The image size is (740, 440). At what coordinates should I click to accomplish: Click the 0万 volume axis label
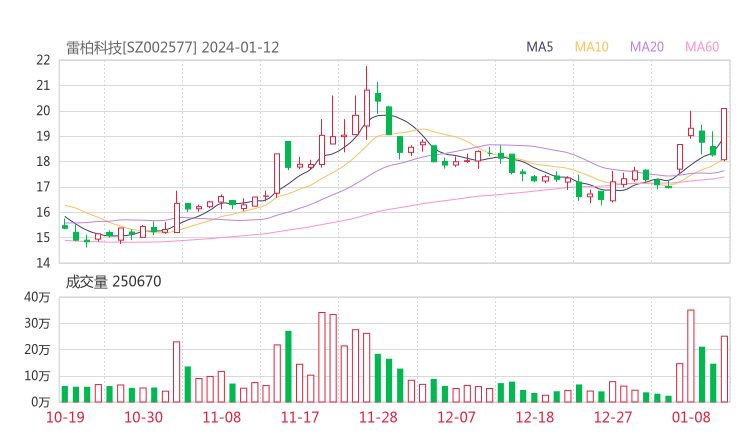tap(40, 402)
